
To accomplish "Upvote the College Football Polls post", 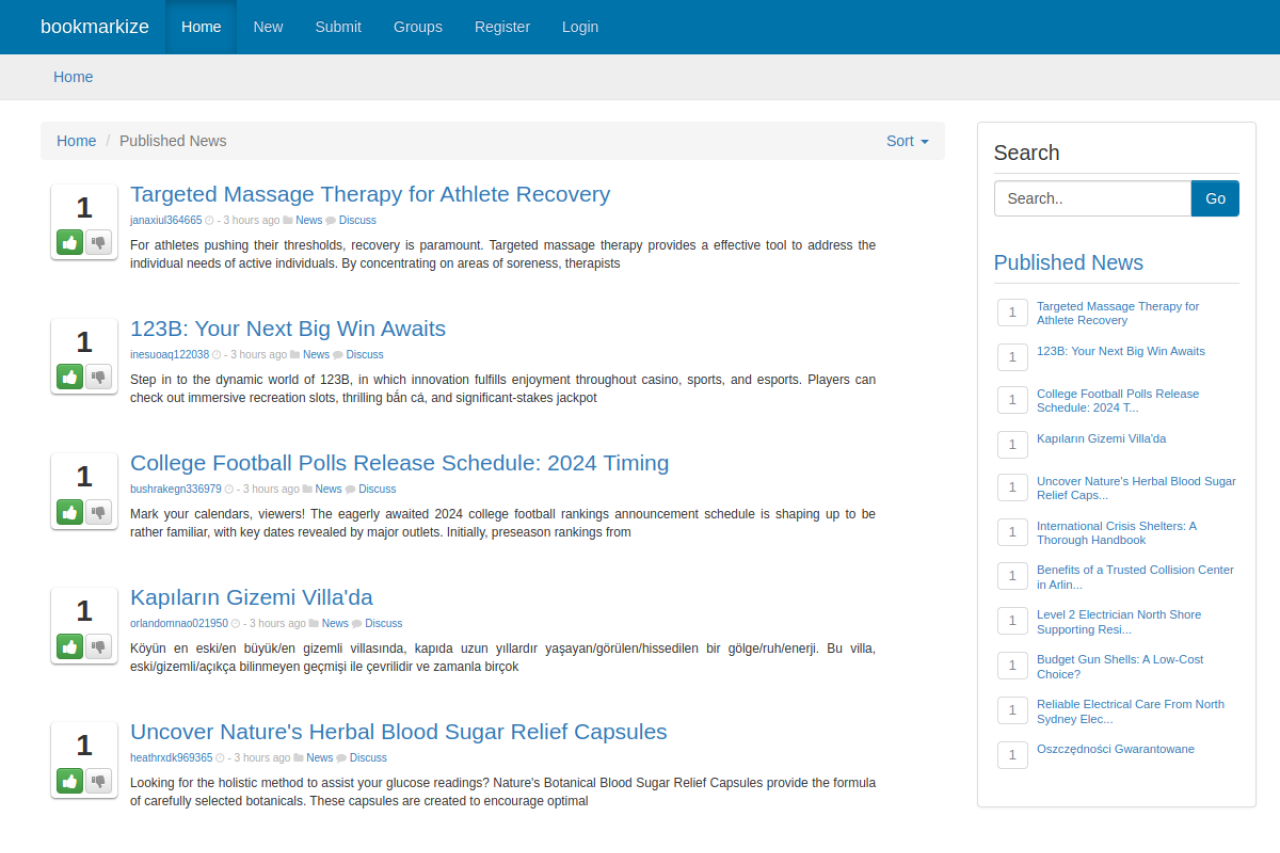I will tap(70, 512).
